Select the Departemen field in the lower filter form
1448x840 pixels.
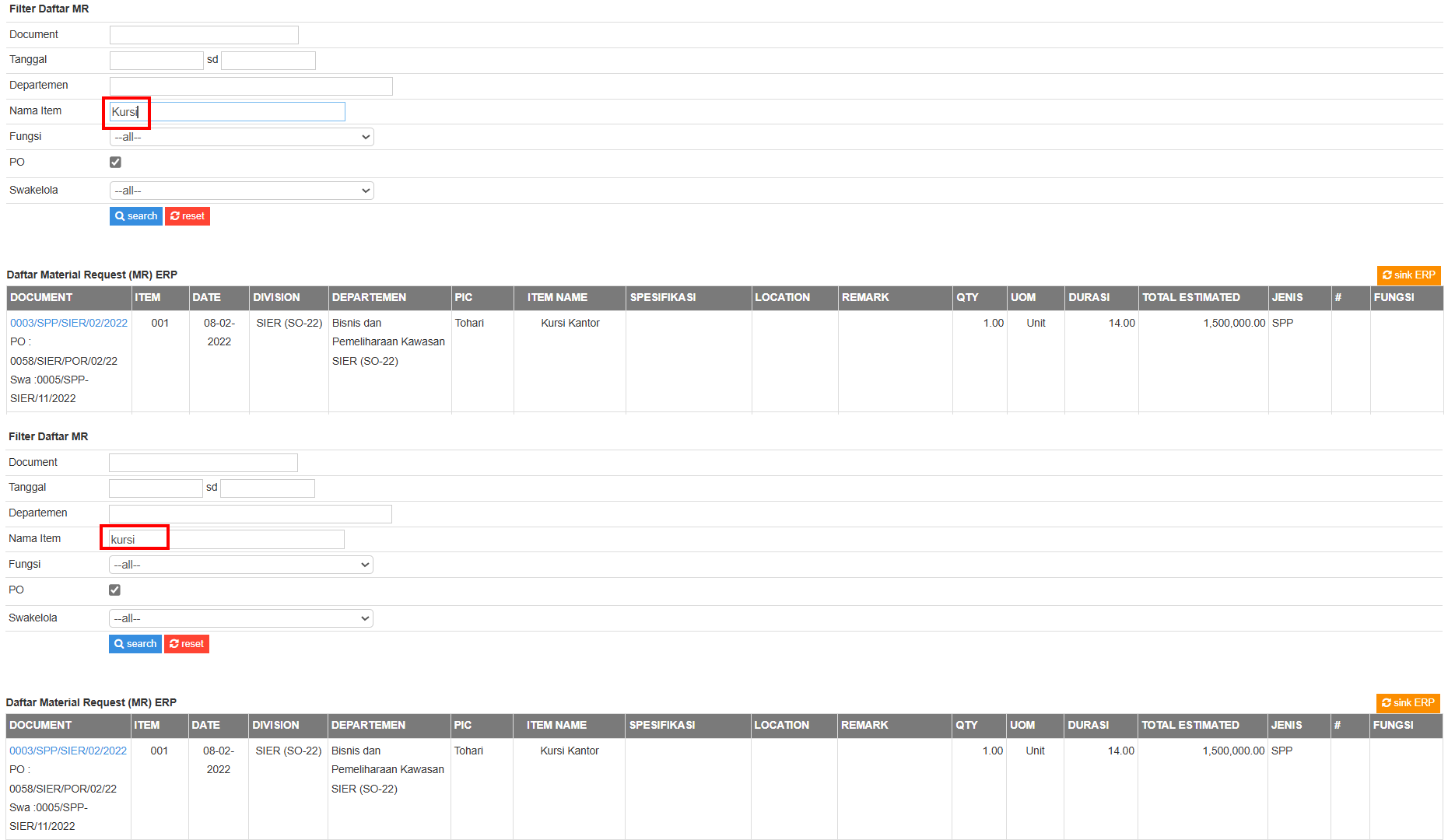(251, 514)
